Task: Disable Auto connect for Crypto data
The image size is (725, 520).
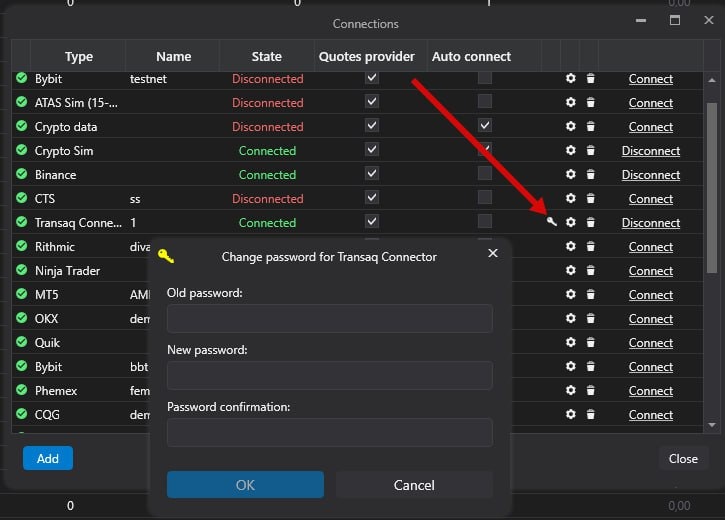Action: 485,125
